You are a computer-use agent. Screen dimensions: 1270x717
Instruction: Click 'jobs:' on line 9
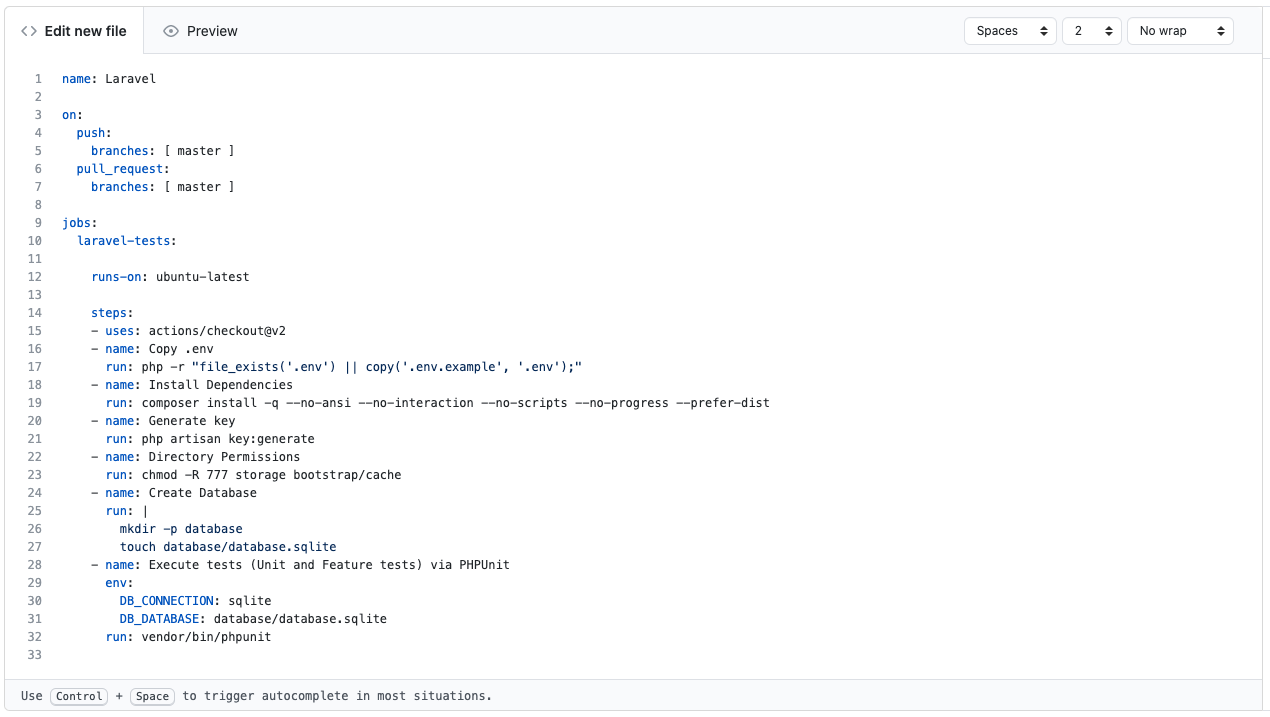[x=80, y=223]
